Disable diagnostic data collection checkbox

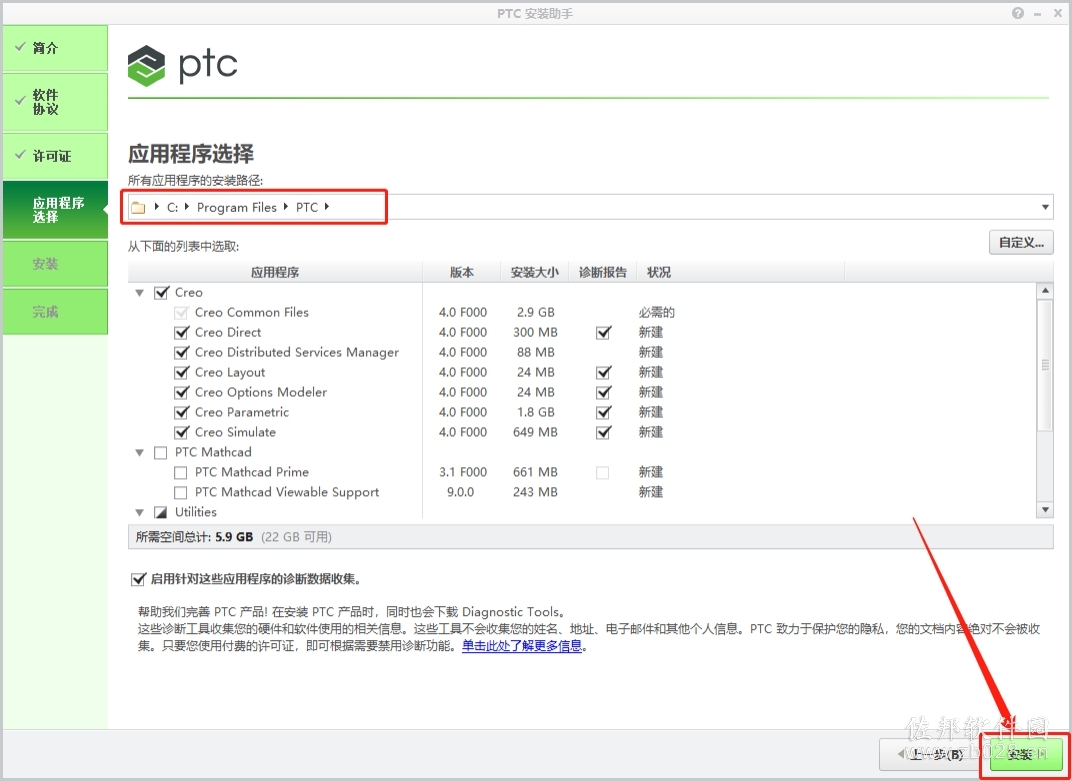[138, 579]
